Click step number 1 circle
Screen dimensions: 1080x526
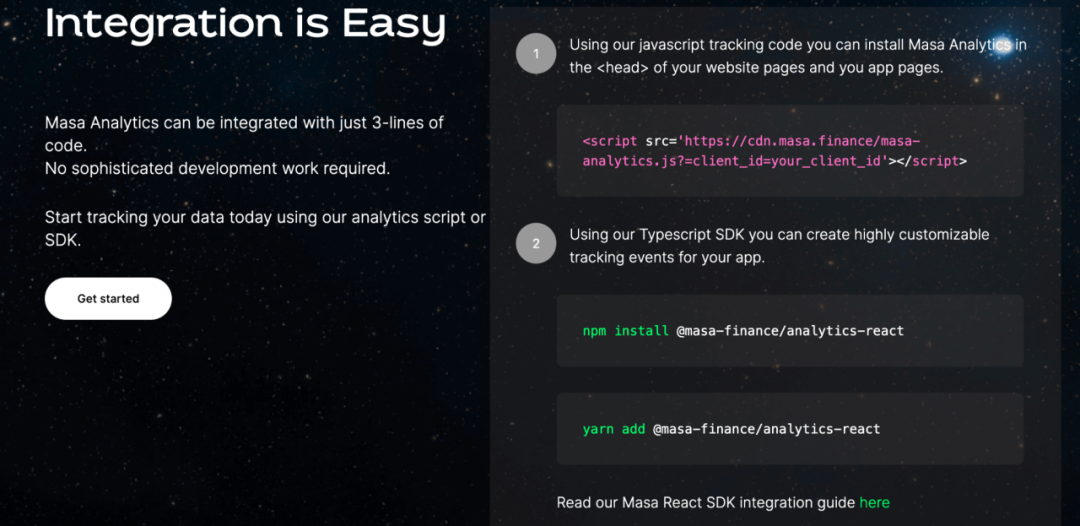tap(536, 54)
